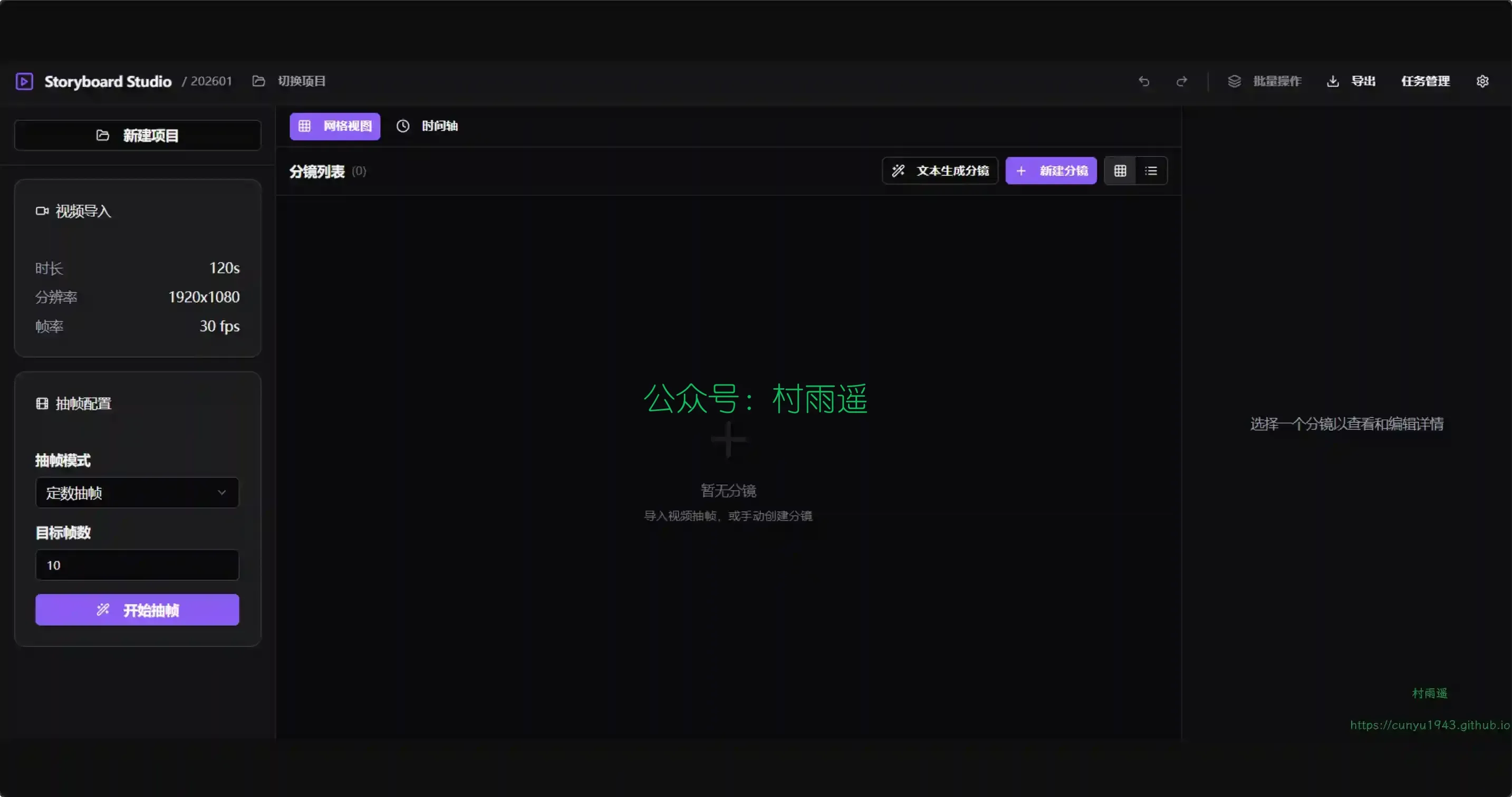
Task: Open settings via gear icon
Action: click(1482, 81)
